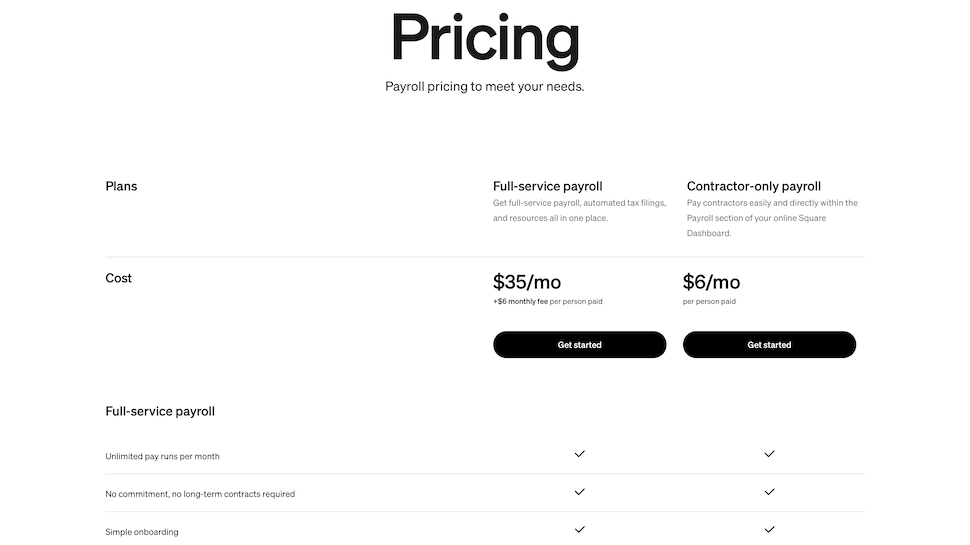This screenshot has height=545, width=970.
Task: Click Contractor-only checkmark for Simple onboarding
Action: point(770,530)
